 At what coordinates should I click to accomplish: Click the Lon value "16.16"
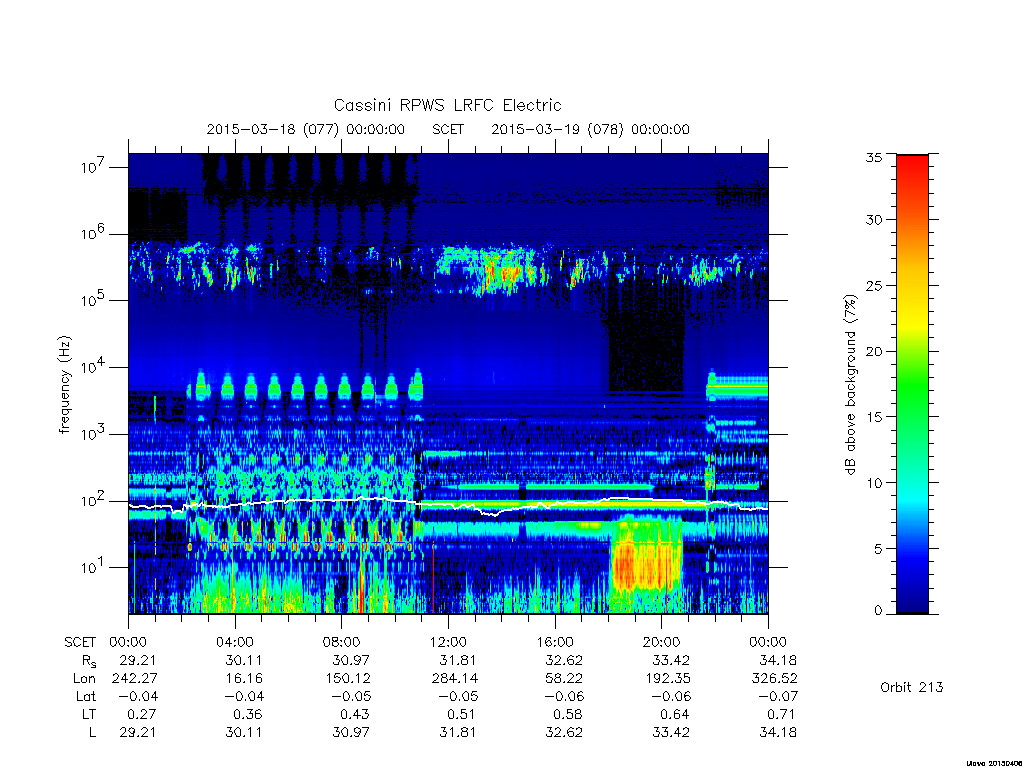click(x=244, y=679)
